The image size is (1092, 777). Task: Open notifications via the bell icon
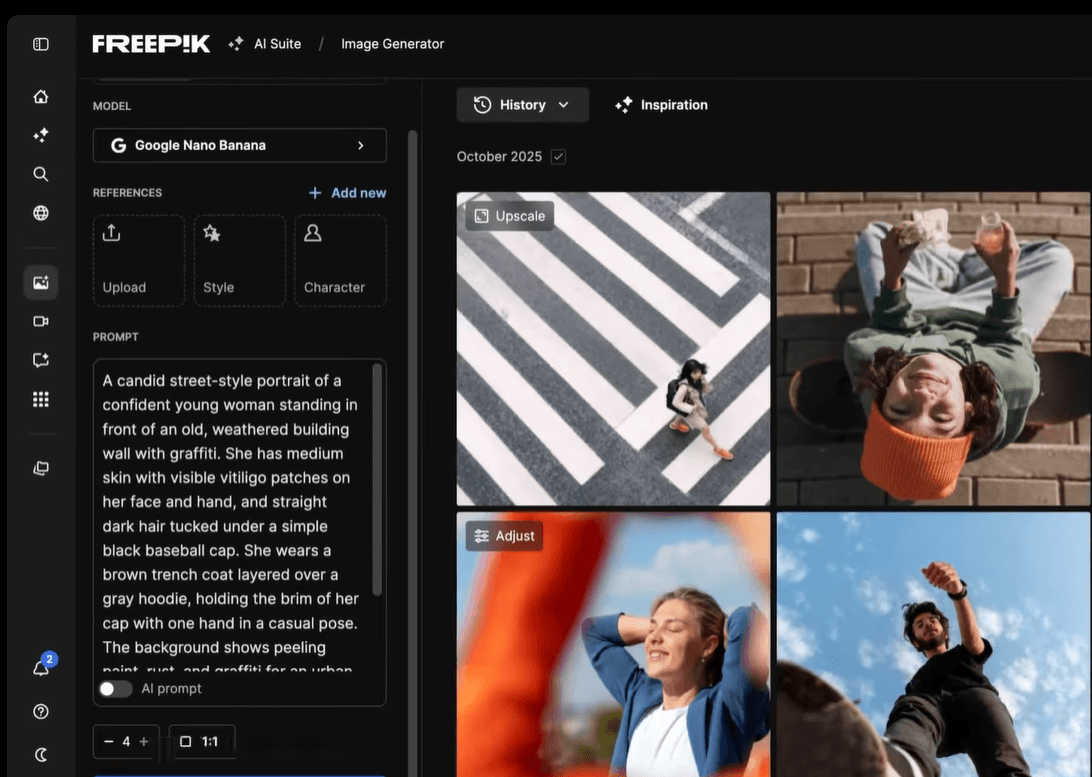pyautogui.click(x=37, y=665)
